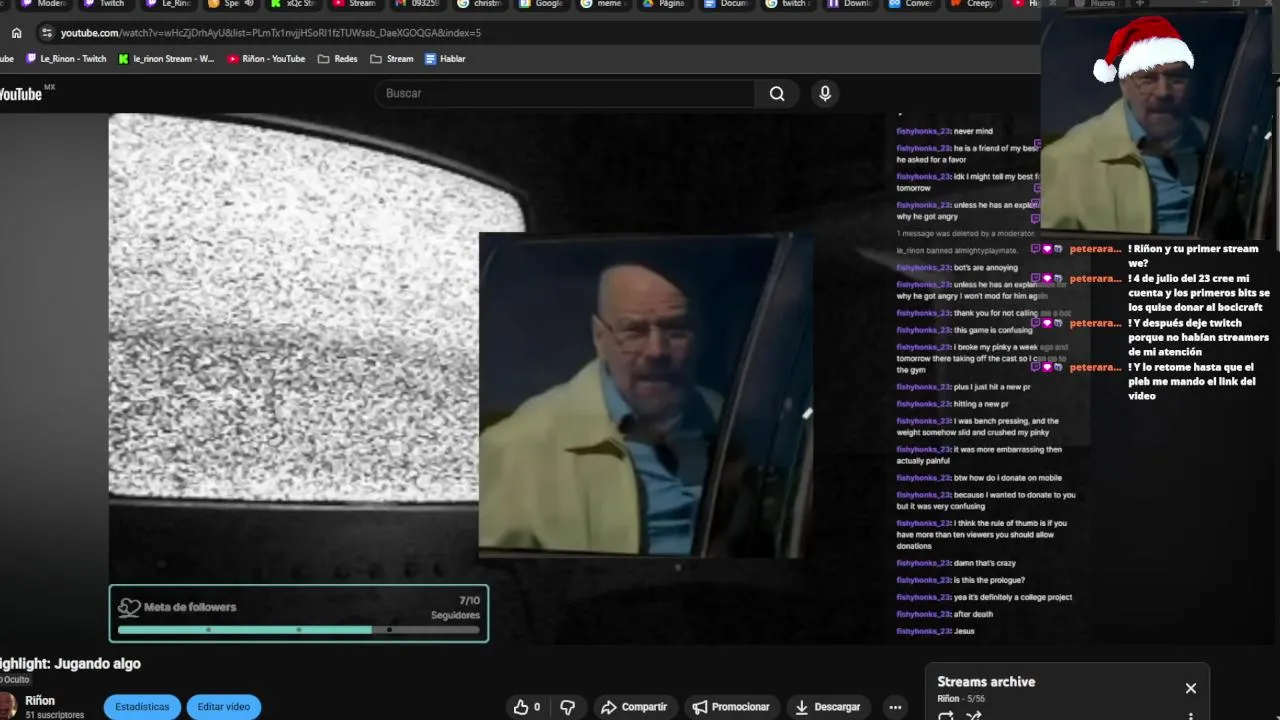Click the '7/10' followers count
1280x720 pixels.
469,601
